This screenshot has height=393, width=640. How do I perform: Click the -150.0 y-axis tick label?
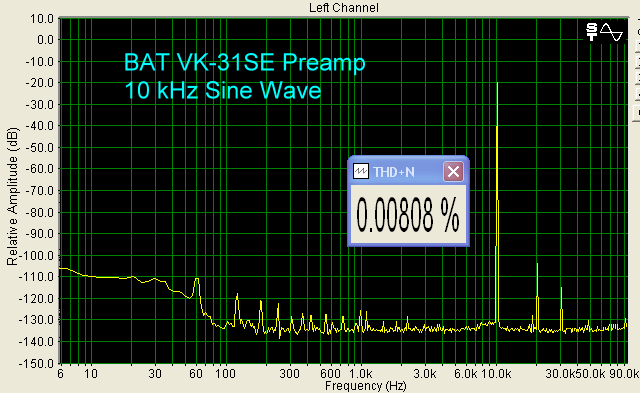(36, 363)
